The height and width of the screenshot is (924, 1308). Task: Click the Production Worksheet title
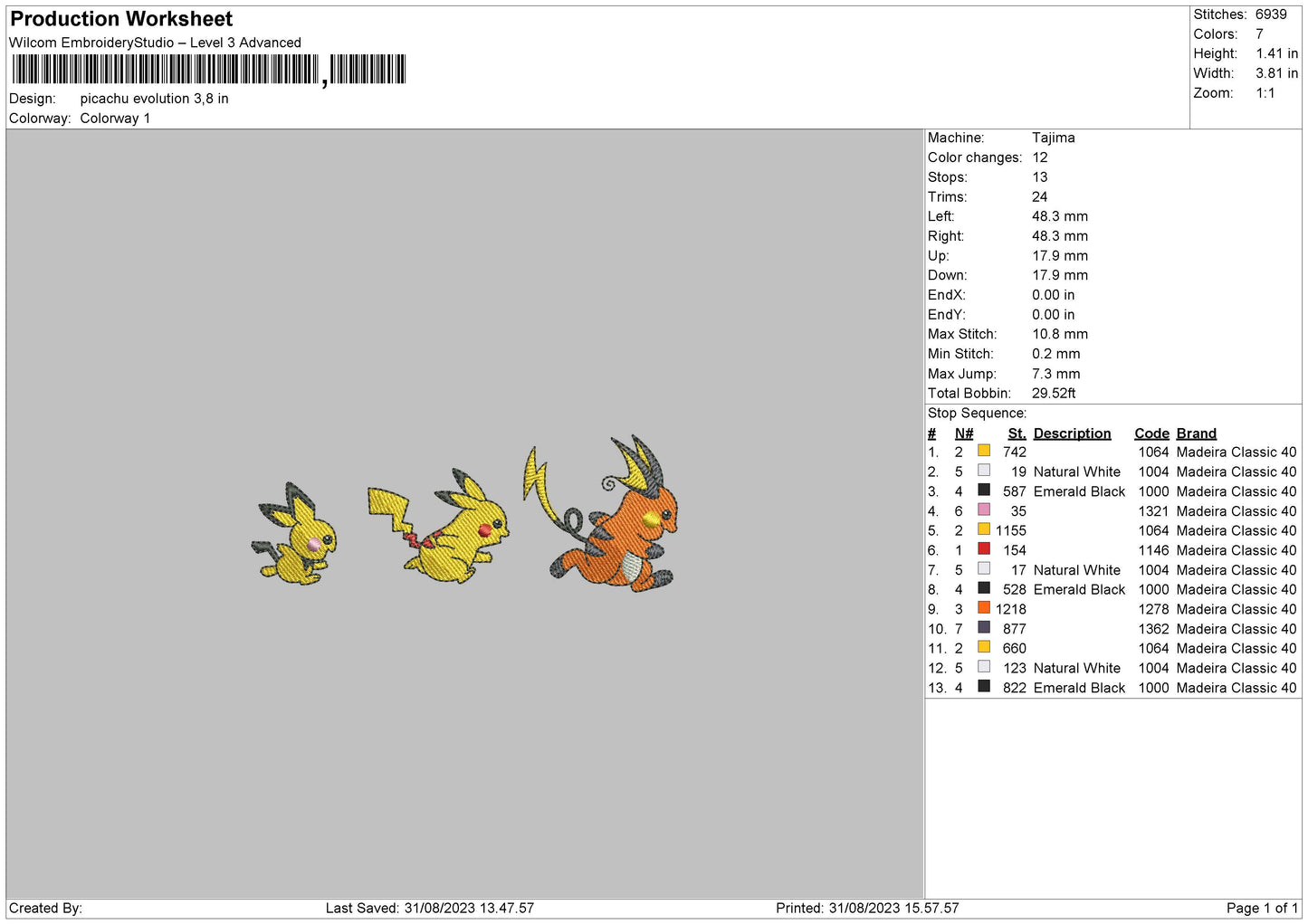[x=121, y=19]
